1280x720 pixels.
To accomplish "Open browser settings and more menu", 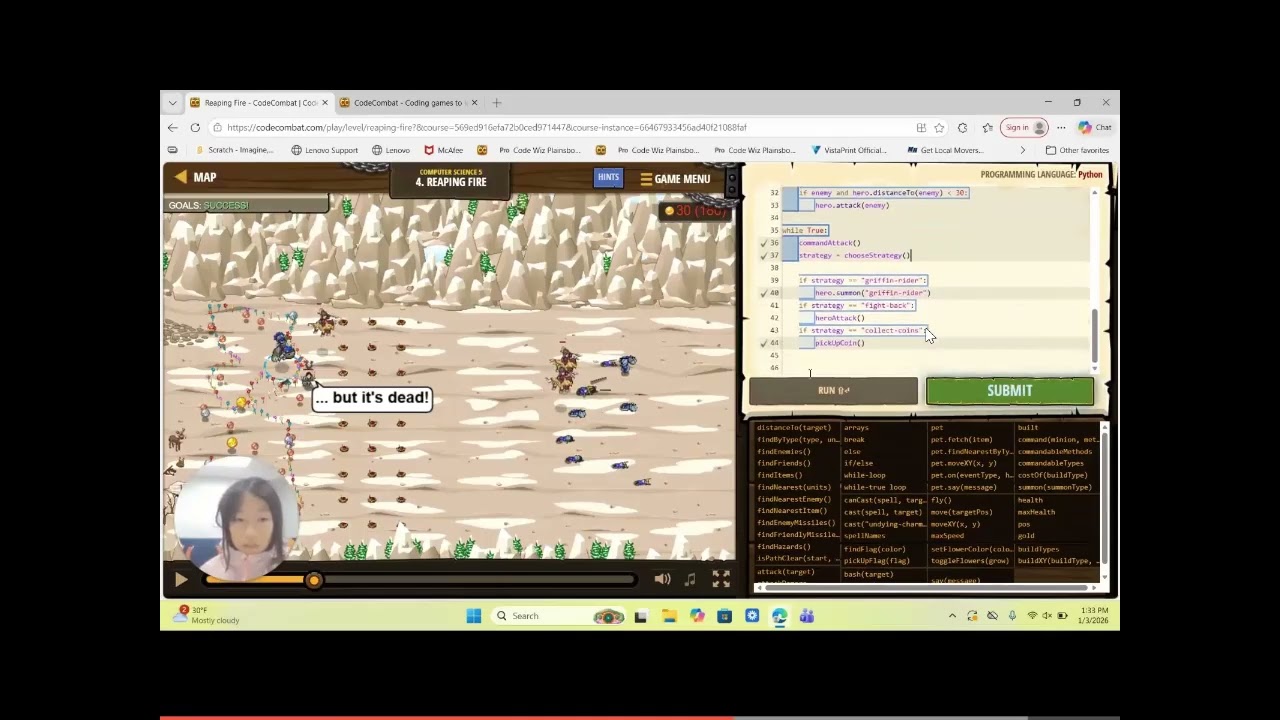I will click(1061, 128).
